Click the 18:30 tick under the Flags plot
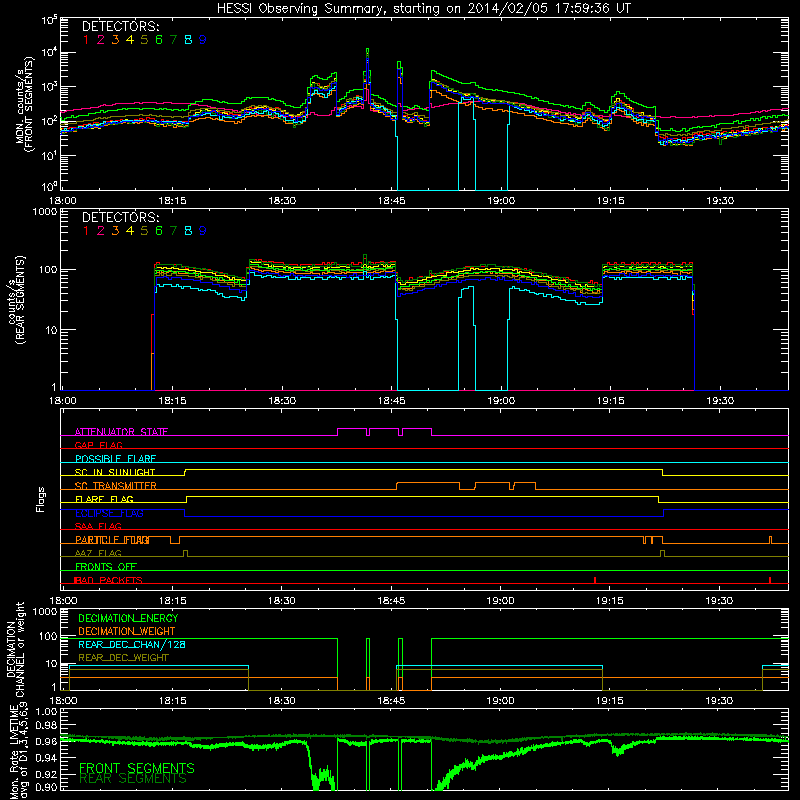This screenshot has width=800, height=800. [282, 601]
